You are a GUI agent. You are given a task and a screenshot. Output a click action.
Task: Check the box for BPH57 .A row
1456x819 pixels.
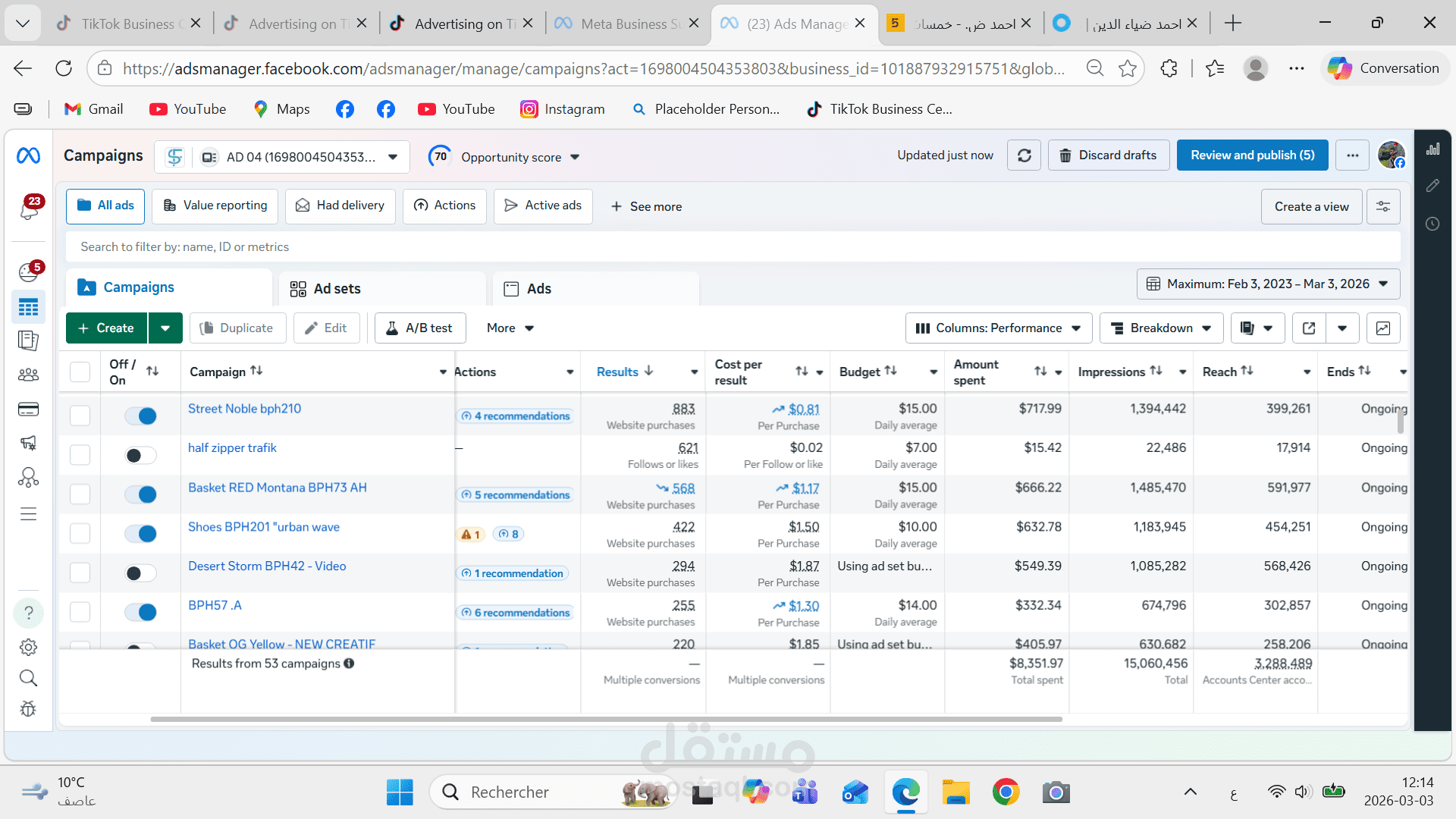click(80, 612)
